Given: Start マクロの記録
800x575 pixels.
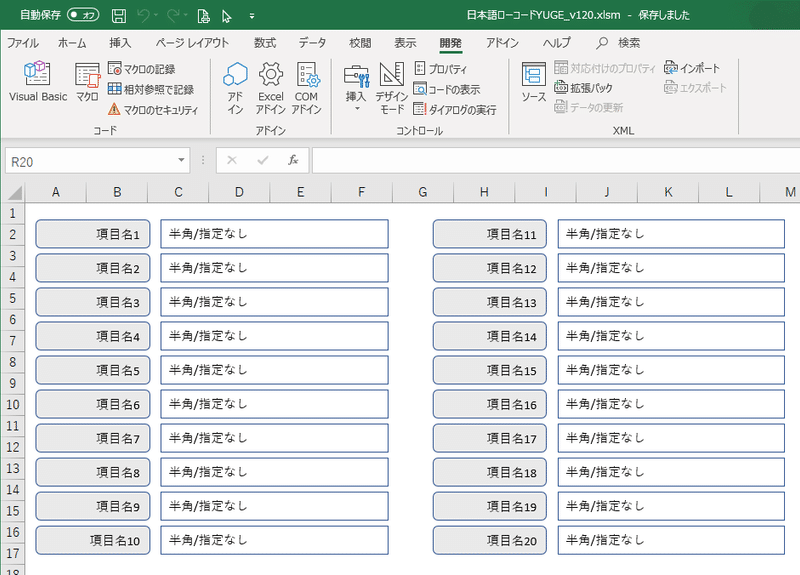Looking at the screenshot, I should [x=142, y=69].
